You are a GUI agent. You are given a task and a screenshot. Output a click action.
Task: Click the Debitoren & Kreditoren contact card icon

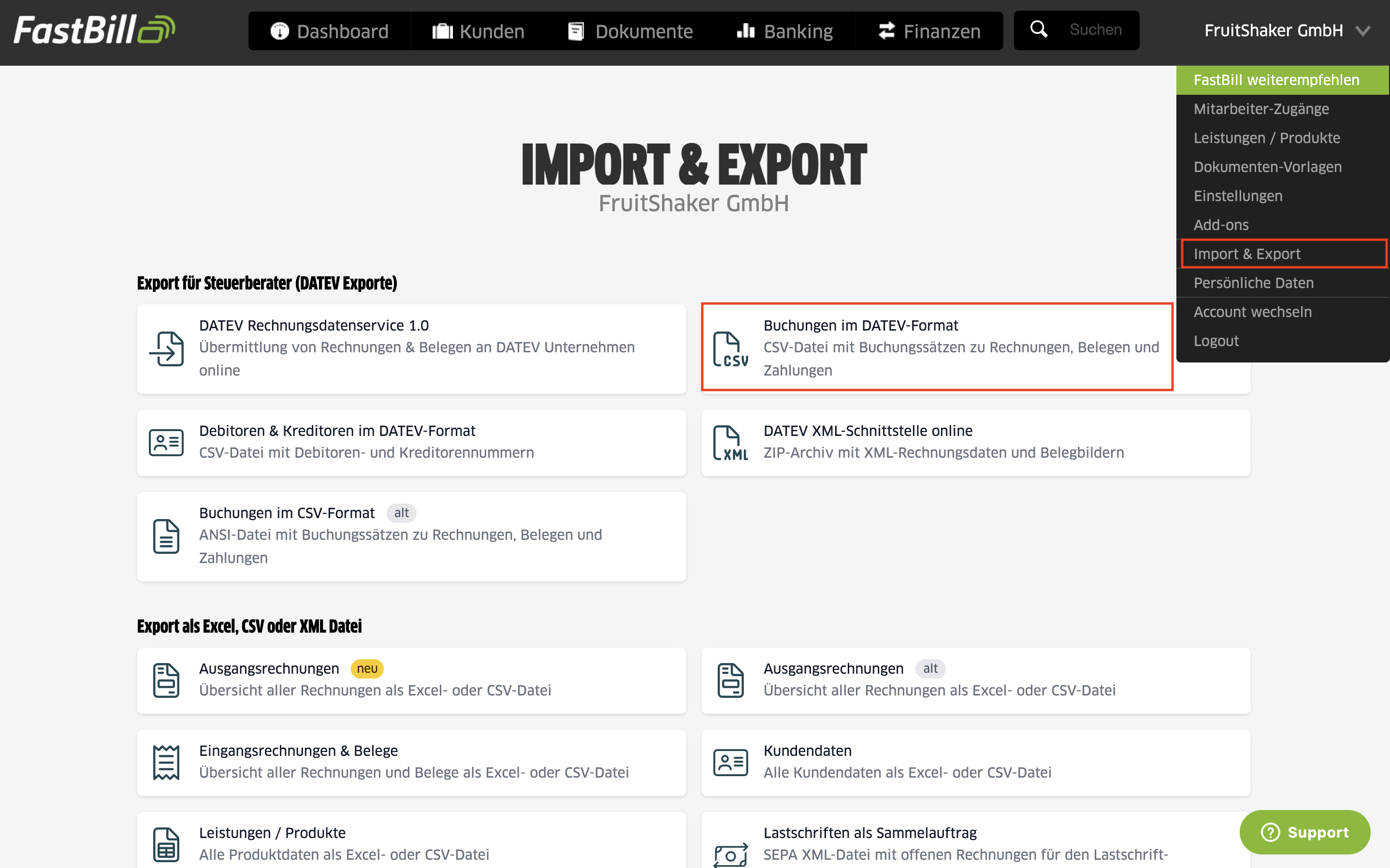166,443
